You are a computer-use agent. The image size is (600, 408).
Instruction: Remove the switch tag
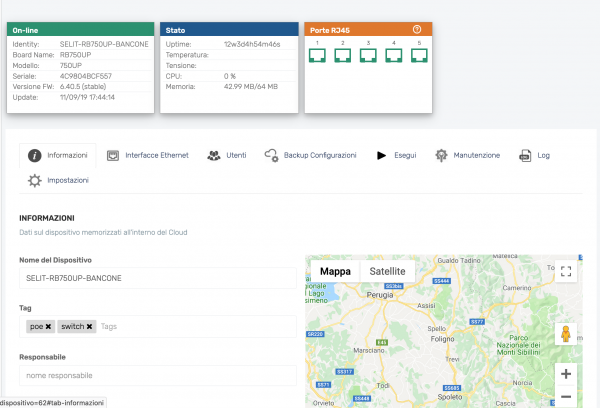coord(89,326)
